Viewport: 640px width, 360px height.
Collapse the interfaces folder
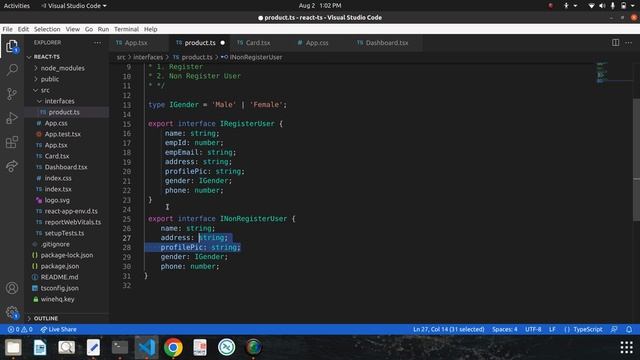point(59,101)
